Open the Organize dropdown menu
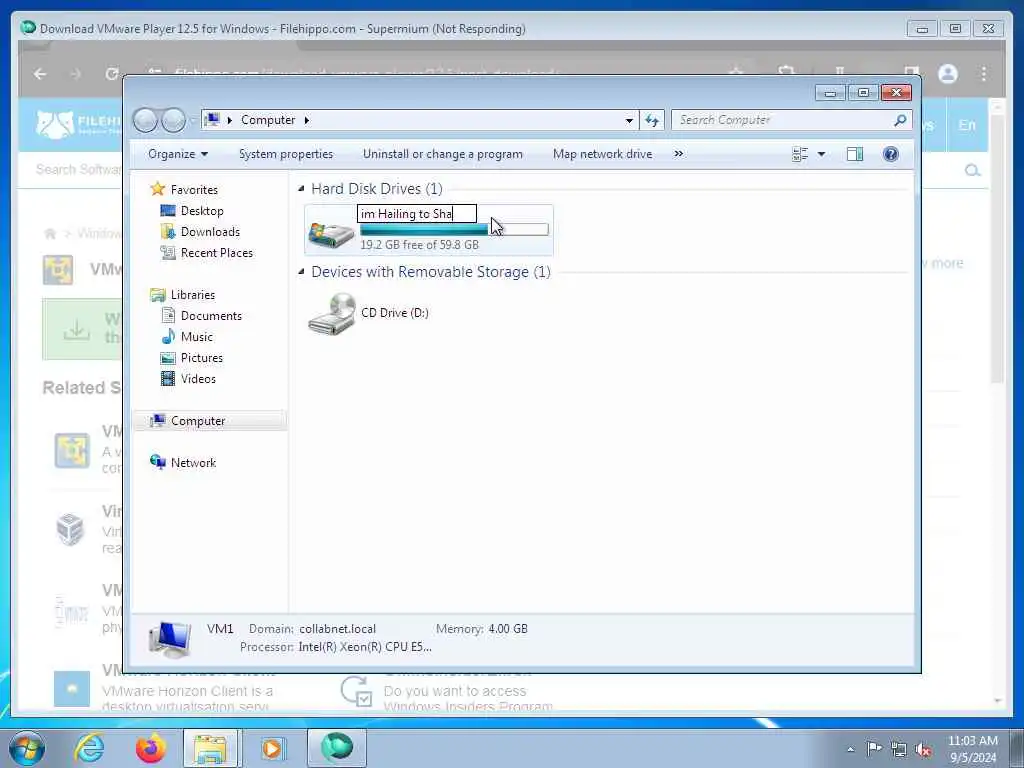The width and height of the screenshot is (1024, 768). click(178, 154)
